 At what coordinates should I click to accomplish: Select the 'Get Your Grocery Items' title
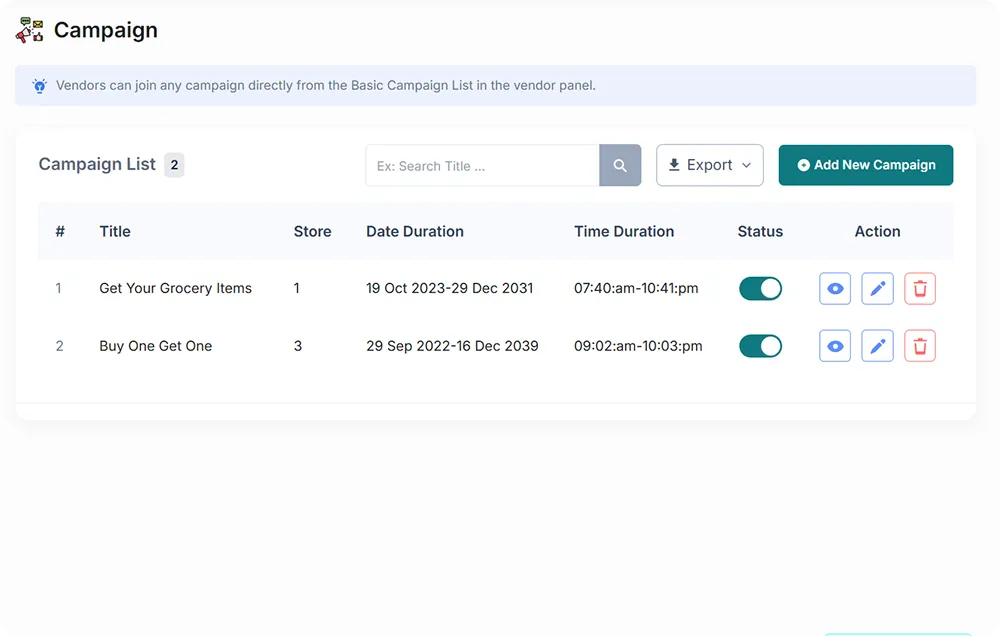[x=175, y=288]
